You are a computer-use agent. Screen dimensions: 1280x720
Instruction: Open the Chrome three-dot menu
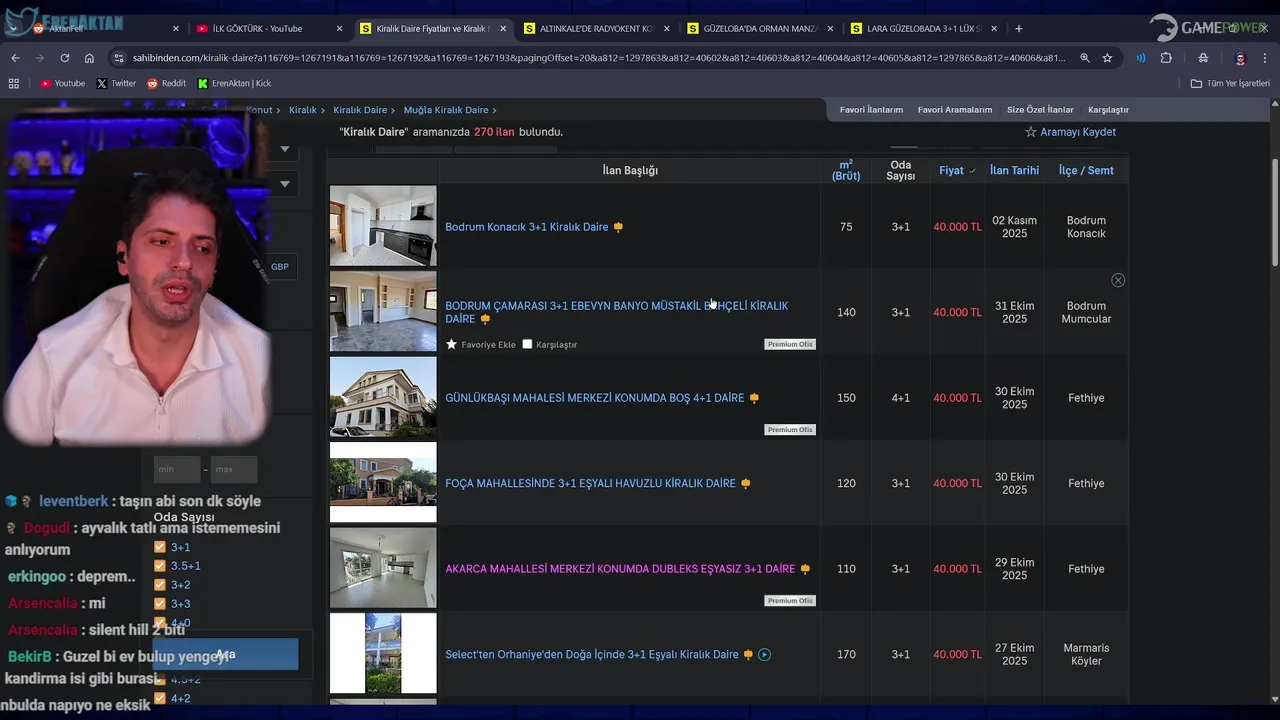[1265, 58]
